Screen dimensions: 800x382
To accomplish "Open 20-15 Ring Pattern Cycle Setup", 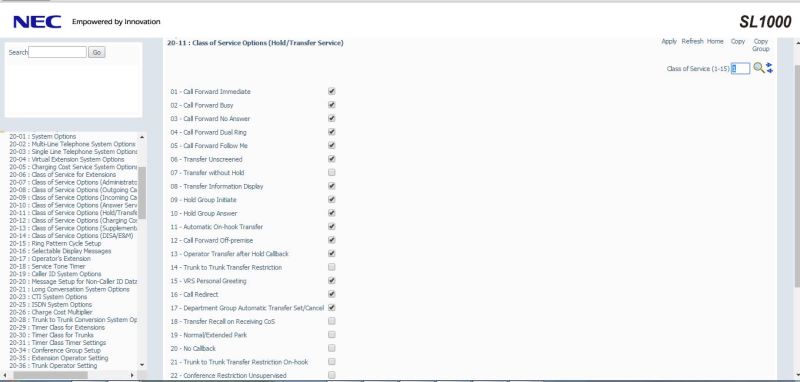I will [x=55, y=243].
